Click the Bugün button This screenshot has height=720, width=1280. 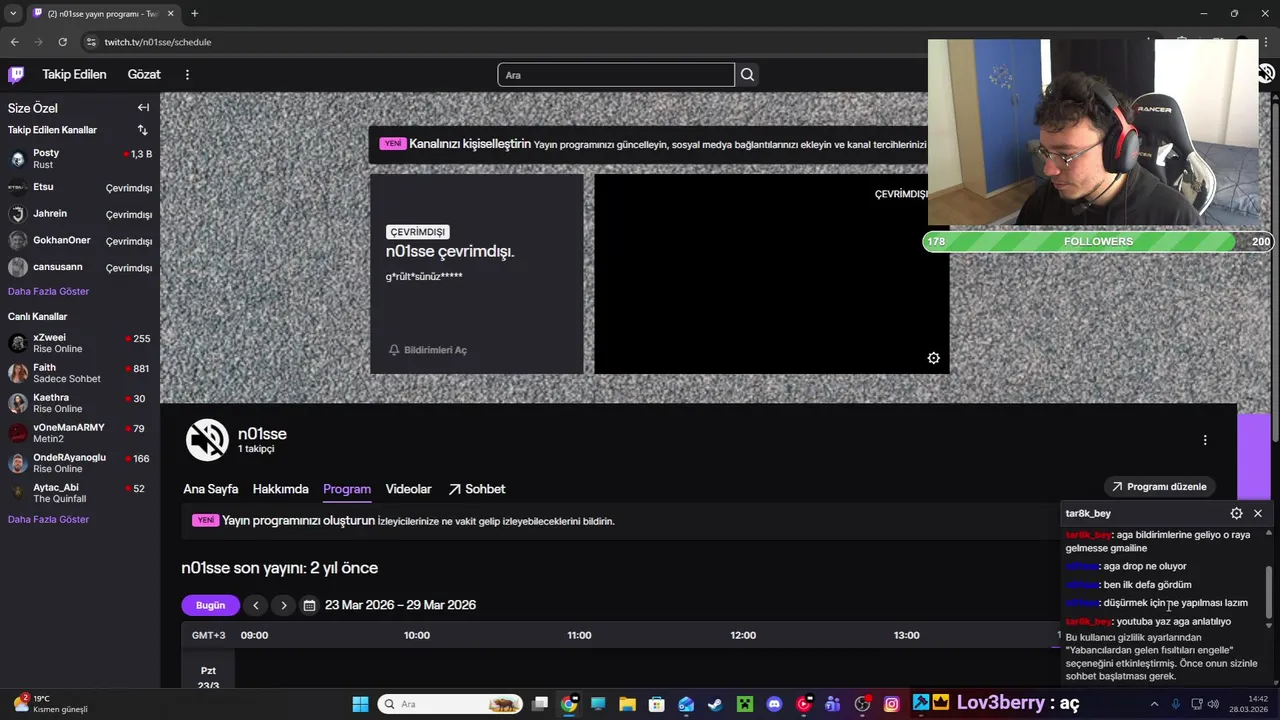click(x=210, y=605)
